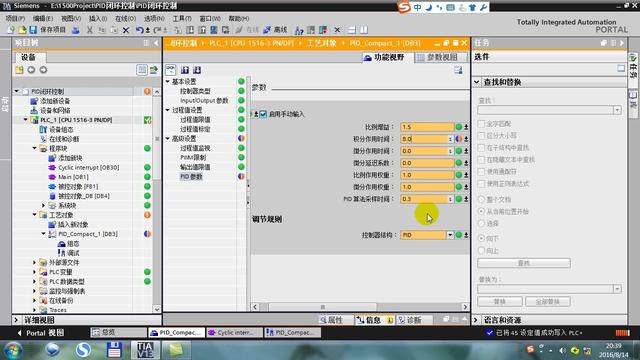Toggle the 启用手动输入 checkbox

[x=263, y=114]
